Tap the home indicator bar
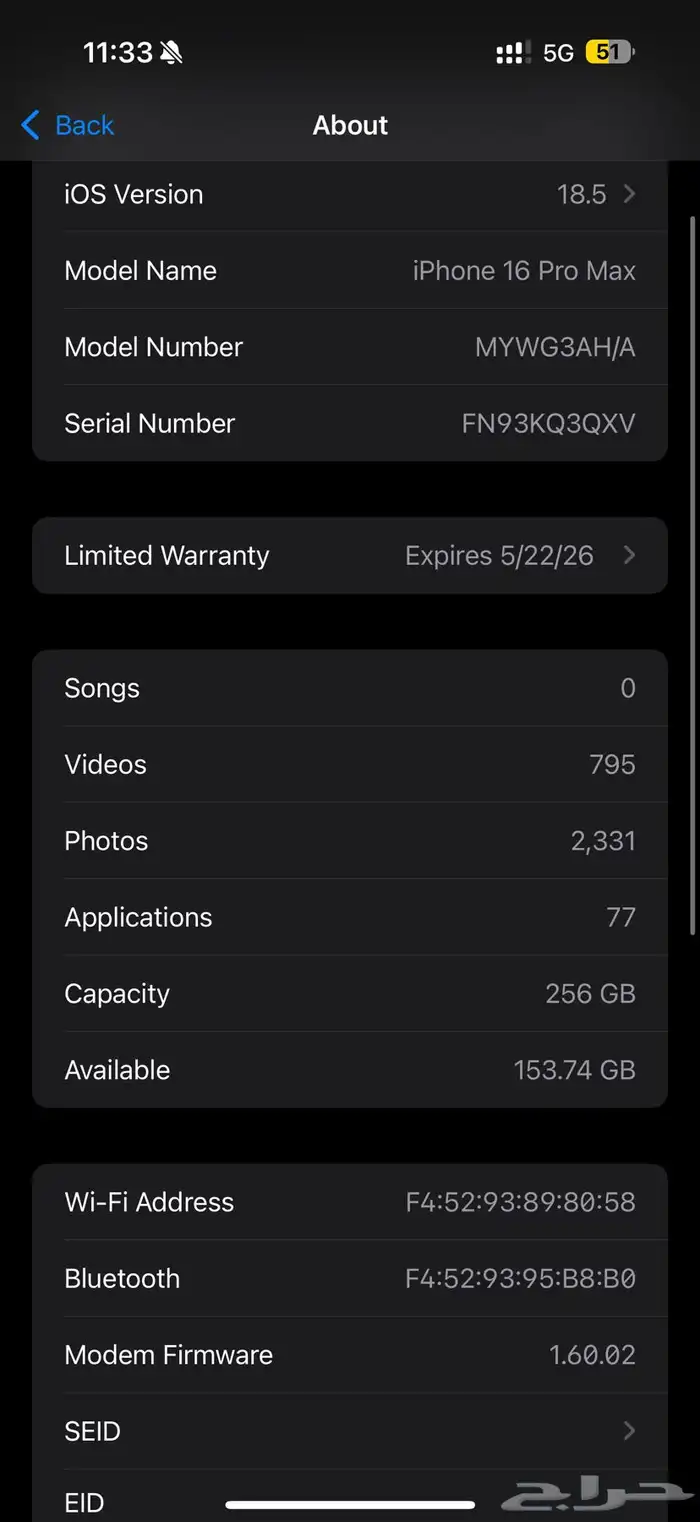 coord(350,1504)
